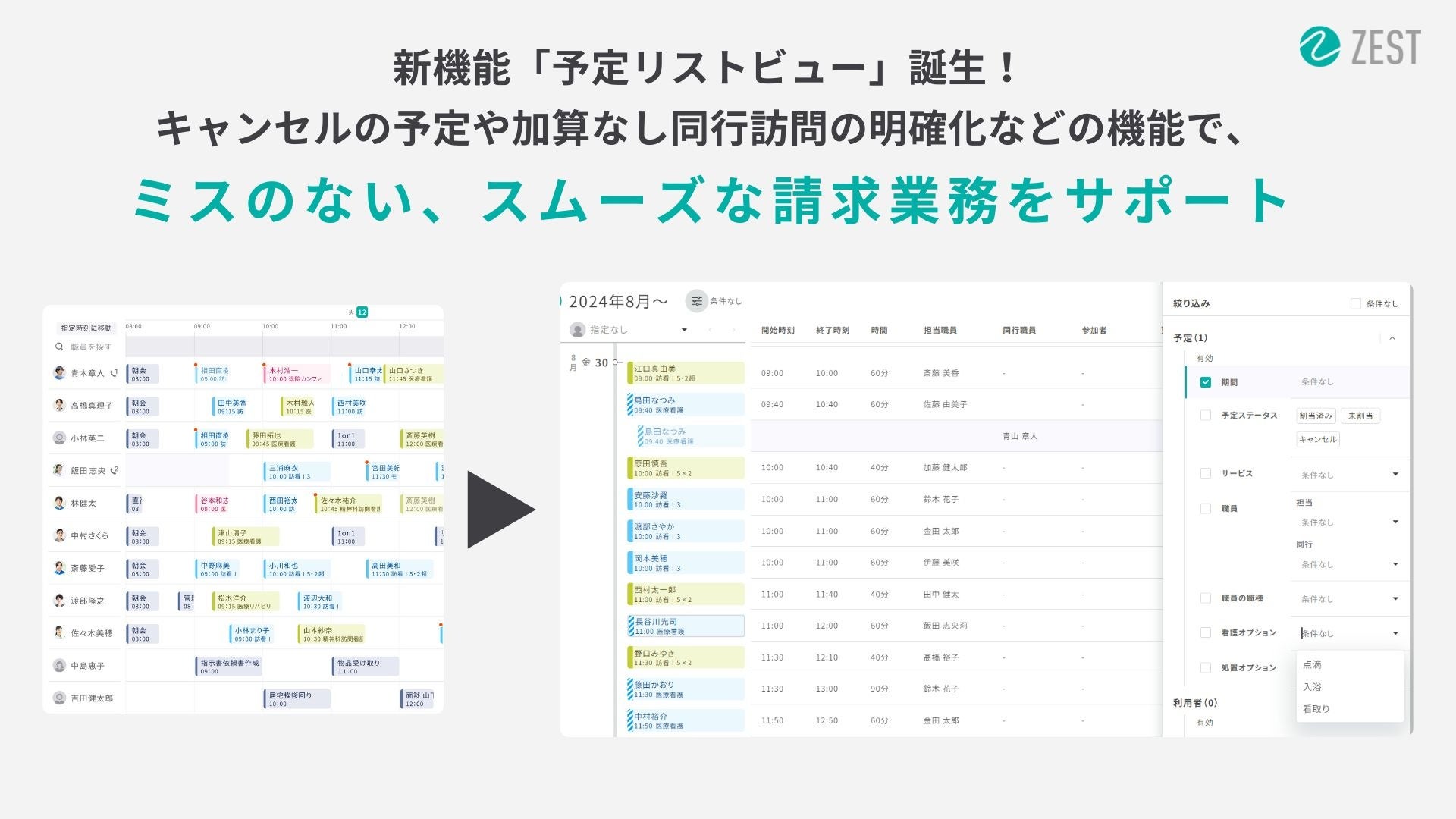Image resolution: width=1456 pixels, height=819 pixels.
Task: Click the phone icon next to 青木章人
Action: pos(114,373)
